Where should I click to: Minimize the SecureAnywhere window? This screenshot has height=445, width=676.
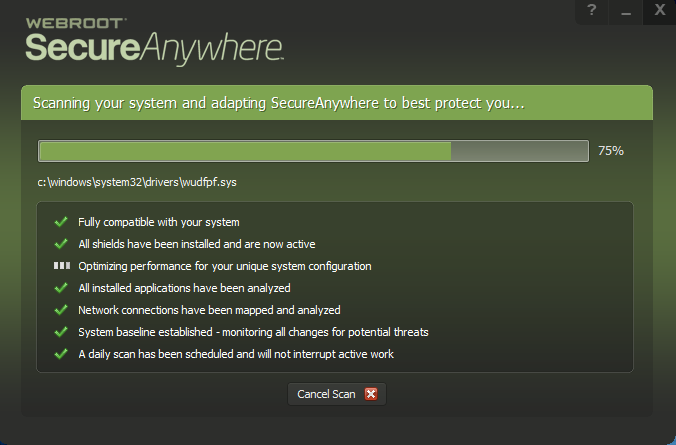[625, 11]
